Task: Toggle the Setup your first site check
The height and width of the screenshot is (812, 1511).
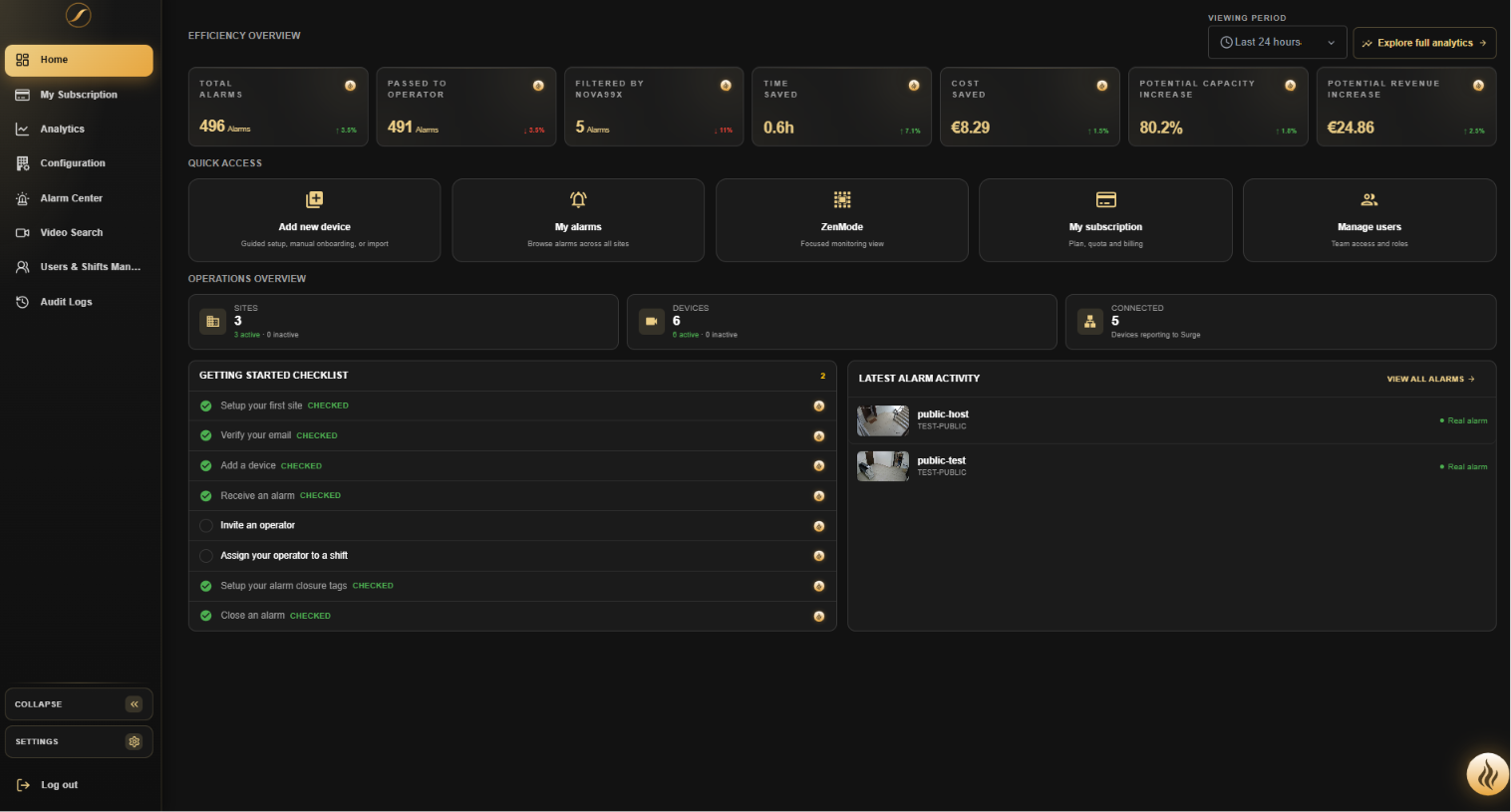Action: tap(205, 406)
